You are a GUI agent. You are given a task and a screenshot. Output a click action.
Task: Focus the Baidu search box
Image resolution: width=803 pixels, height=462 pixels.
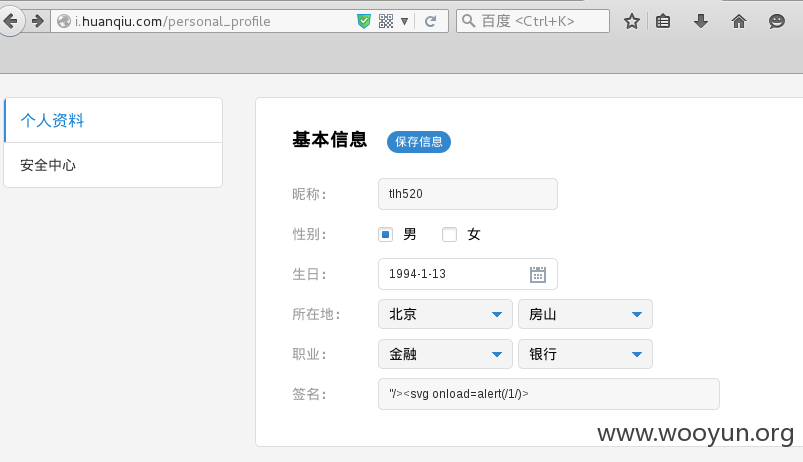(533, 21)
